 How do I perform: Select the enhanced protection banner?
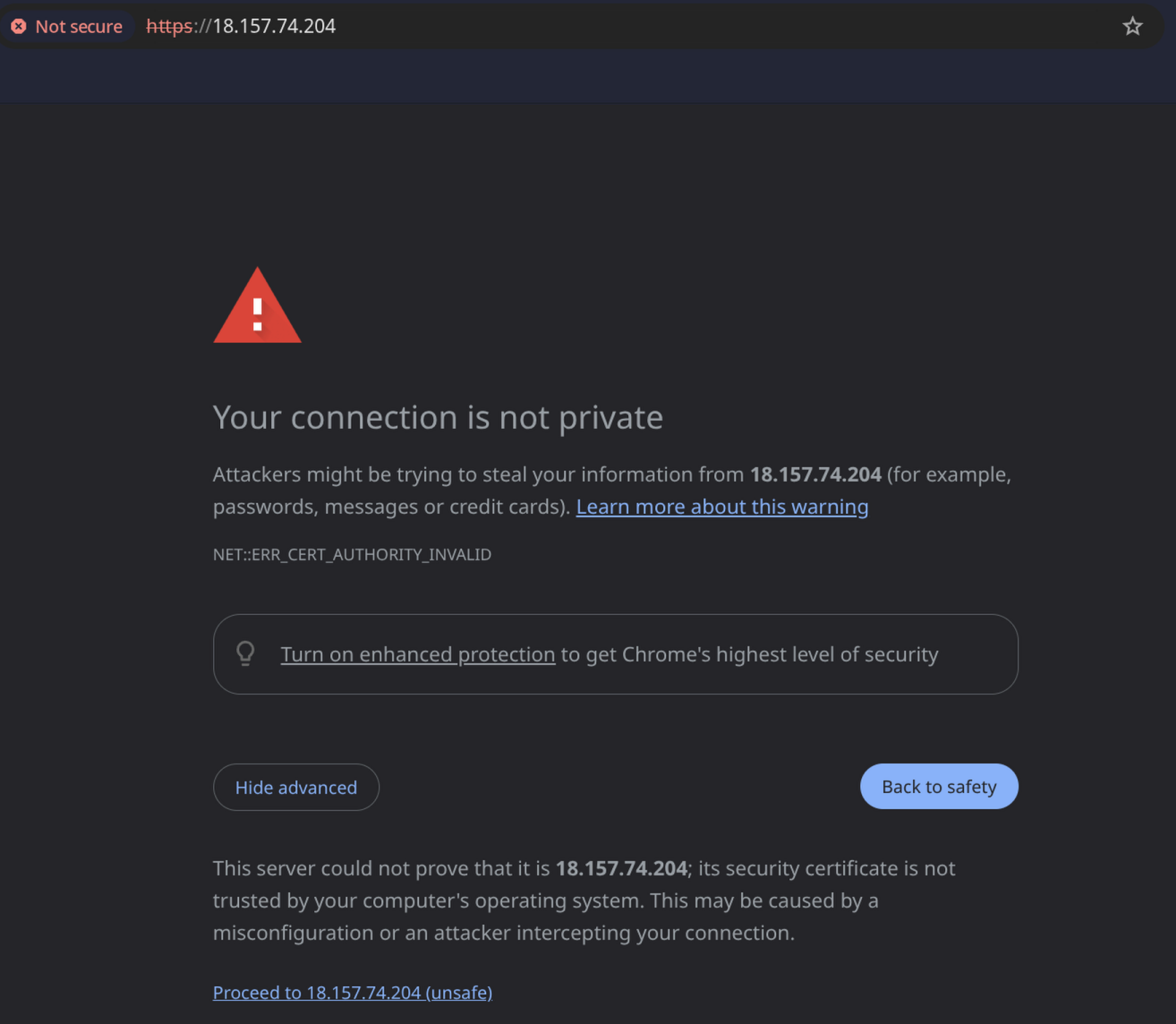point(615,654)
